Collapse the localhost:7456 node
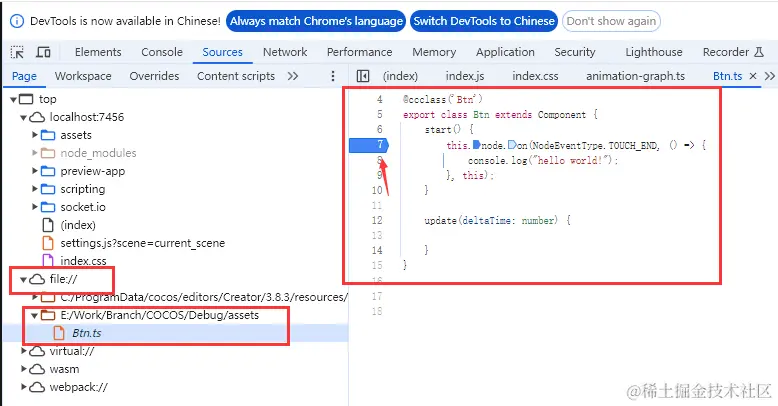 23,118
